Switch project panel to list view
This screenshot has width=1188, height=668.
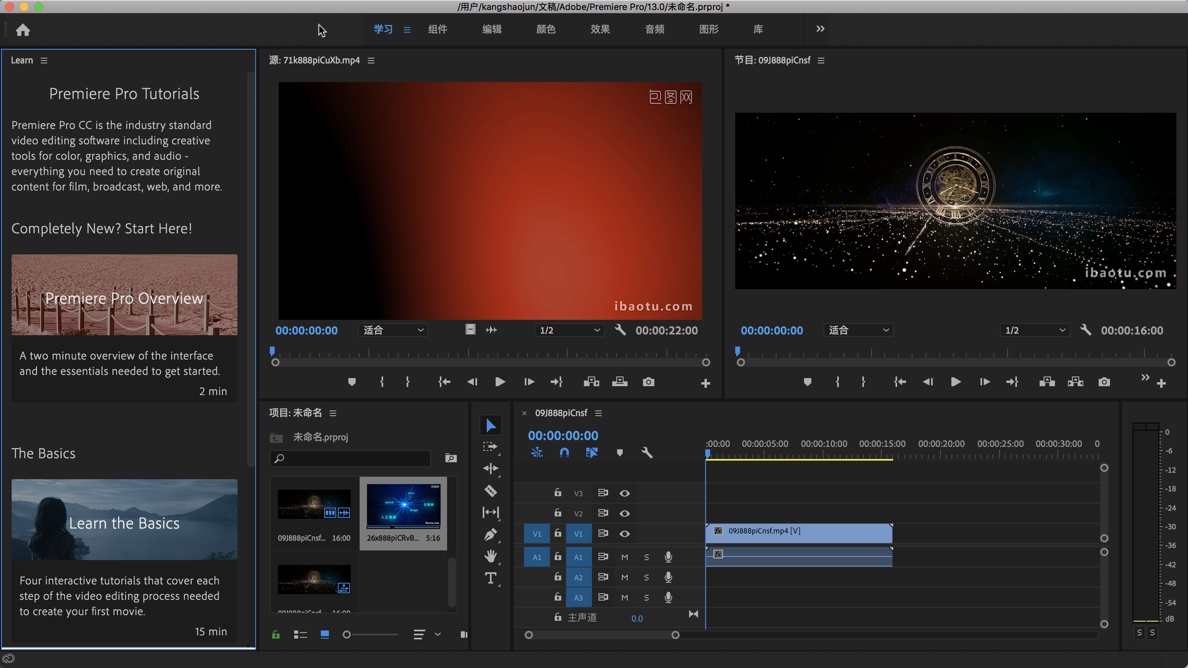point(300,635)
